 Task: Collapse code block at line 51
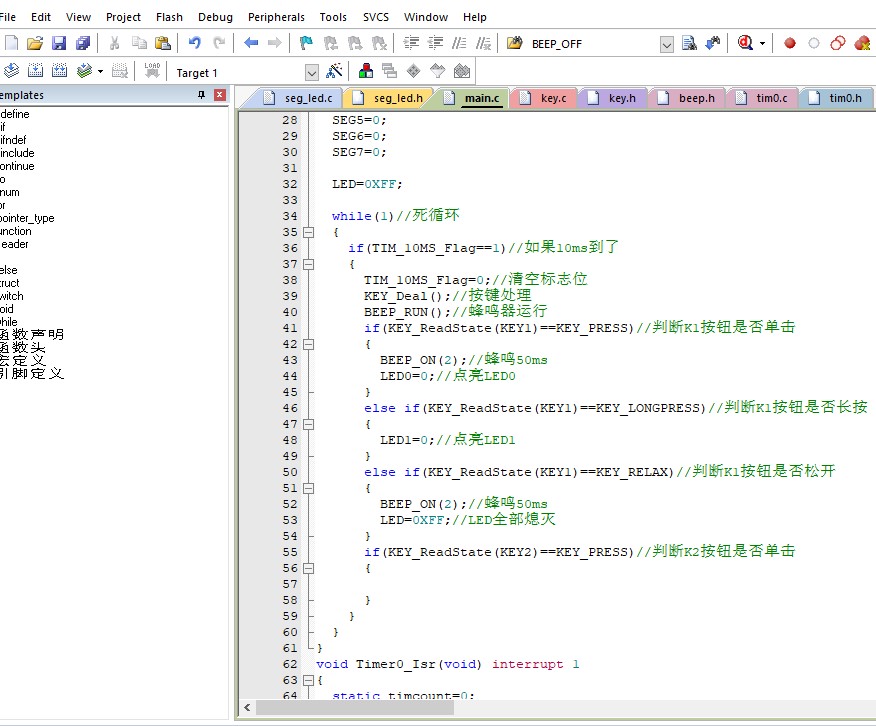click(308, 488)
